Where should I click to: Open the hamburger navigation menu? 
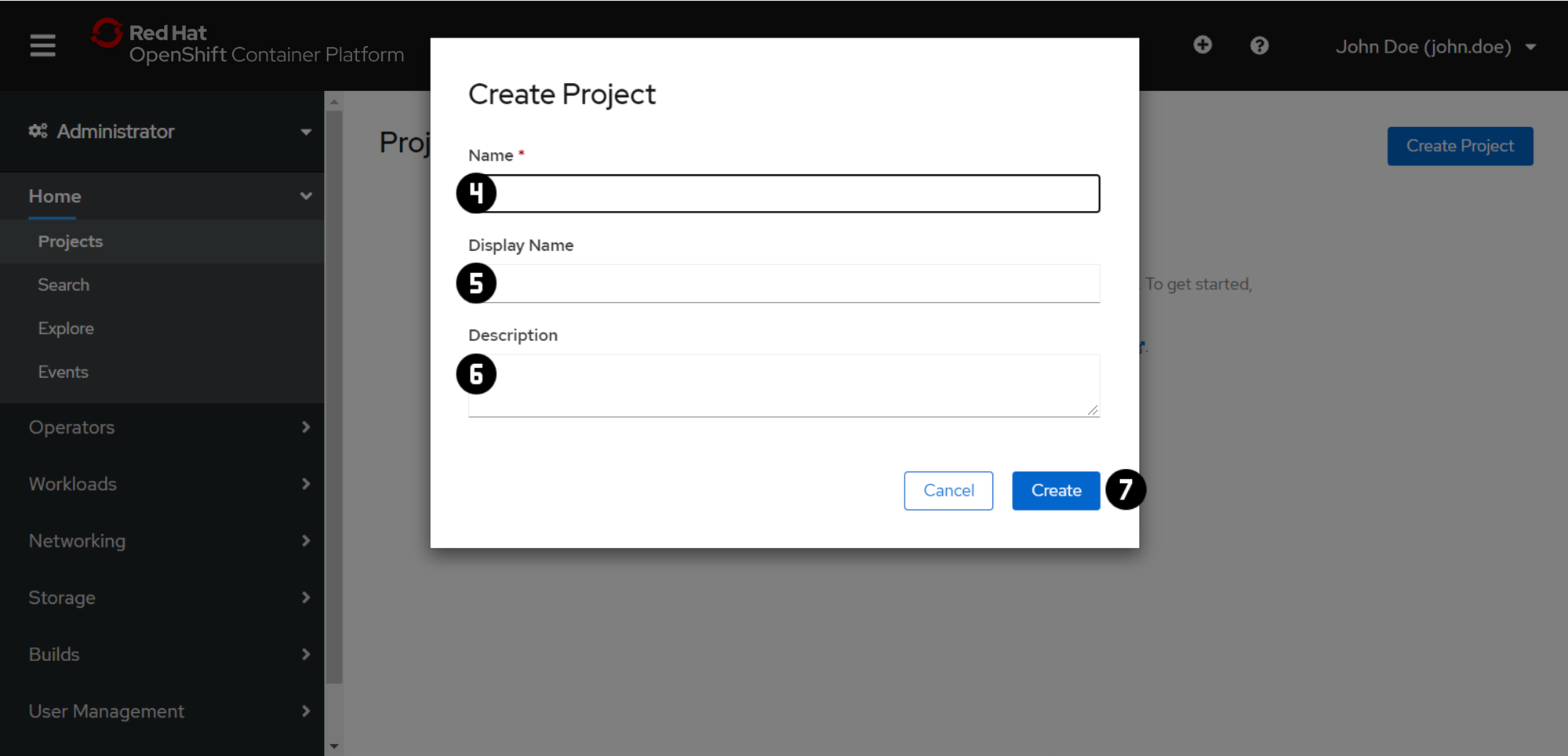pyautogui.click(x=42, y=45)
